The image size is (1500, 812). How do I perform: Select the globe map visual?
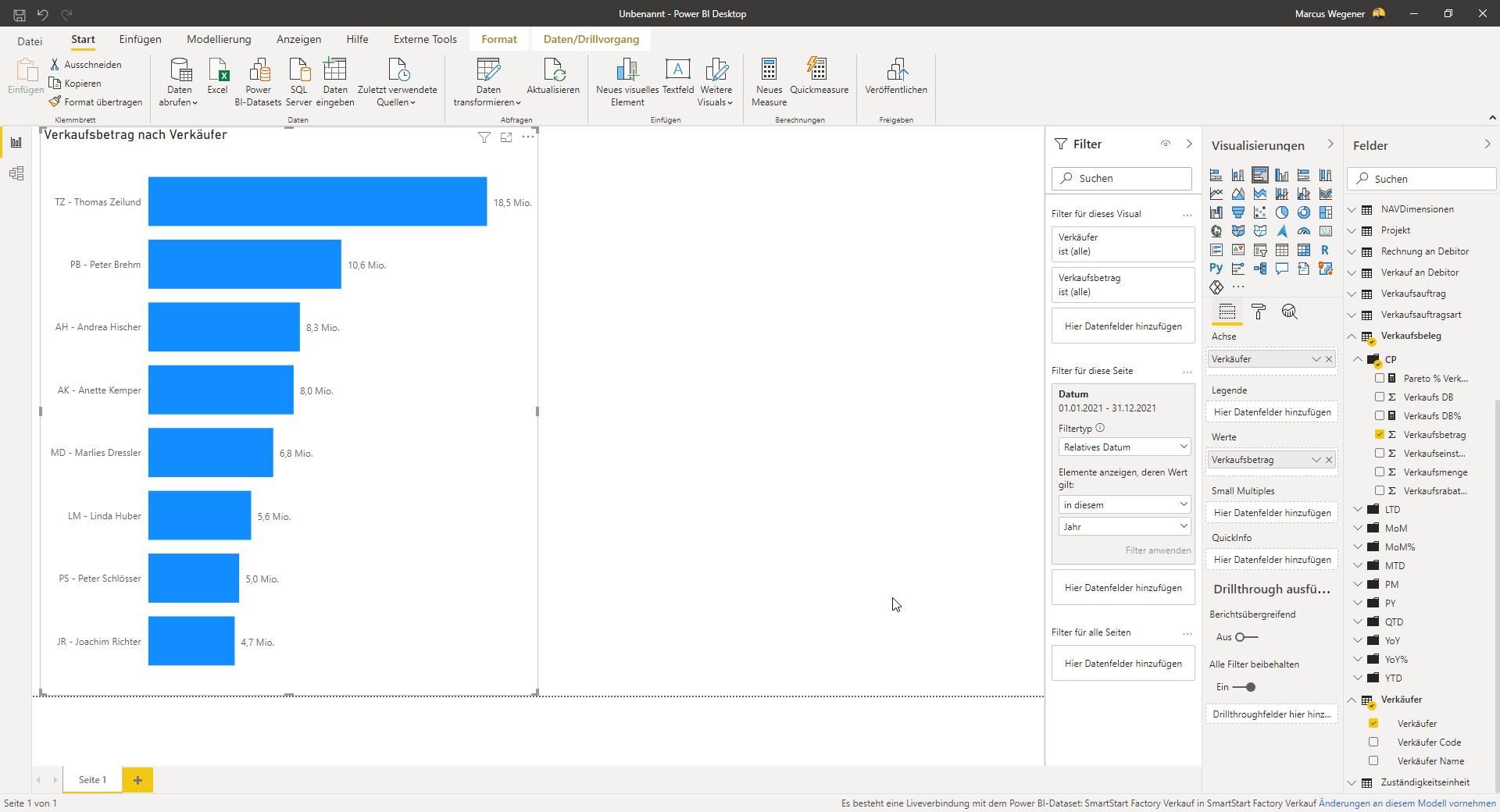point(1216,231)
